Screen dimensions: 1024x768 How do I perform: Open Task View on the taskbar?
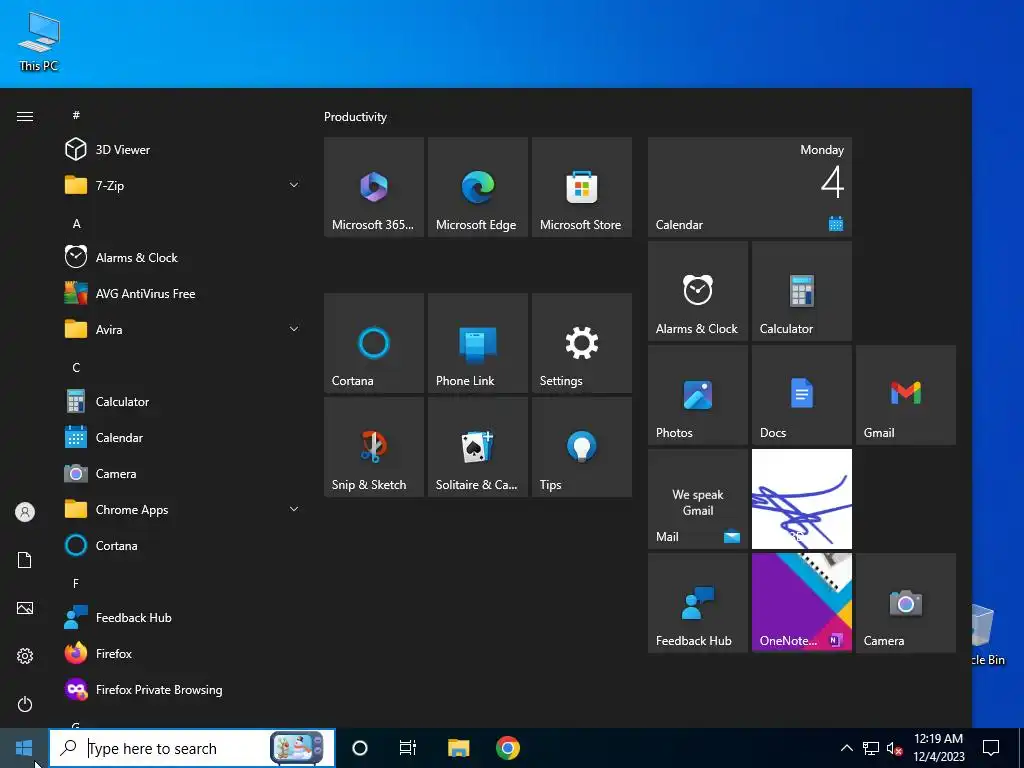tap(408, 748)
